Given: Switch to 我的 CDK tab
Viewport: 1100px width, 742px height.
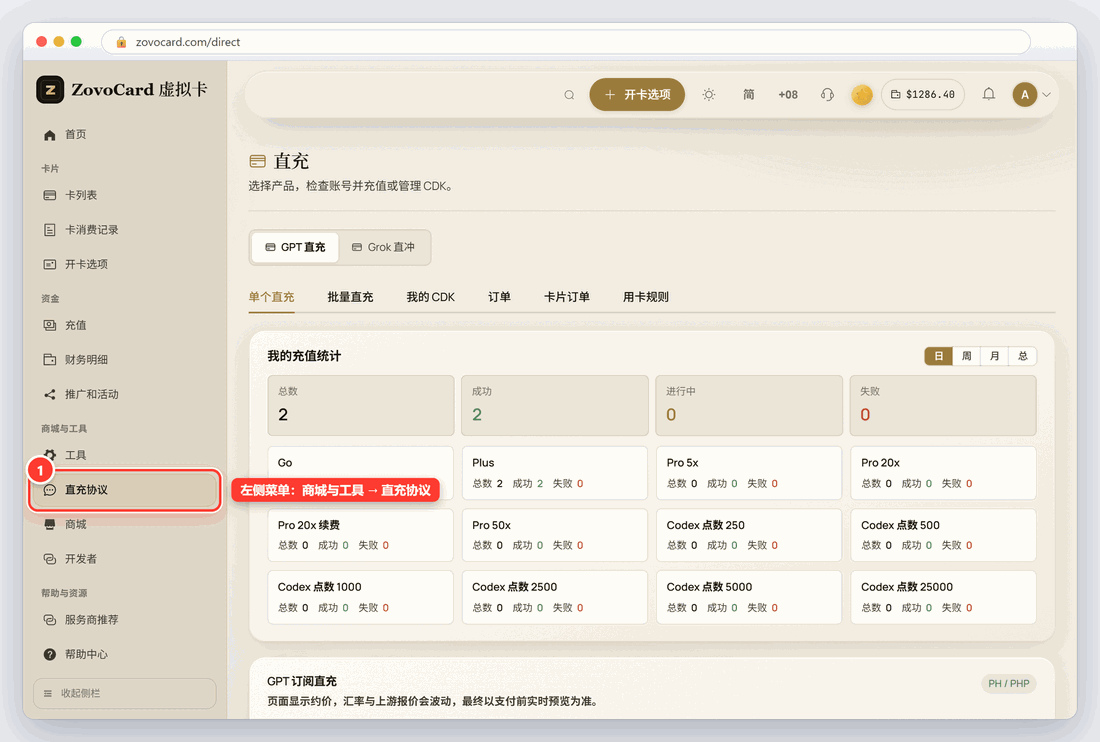Looking at the screenshot, I should click(x=431, y=297).
